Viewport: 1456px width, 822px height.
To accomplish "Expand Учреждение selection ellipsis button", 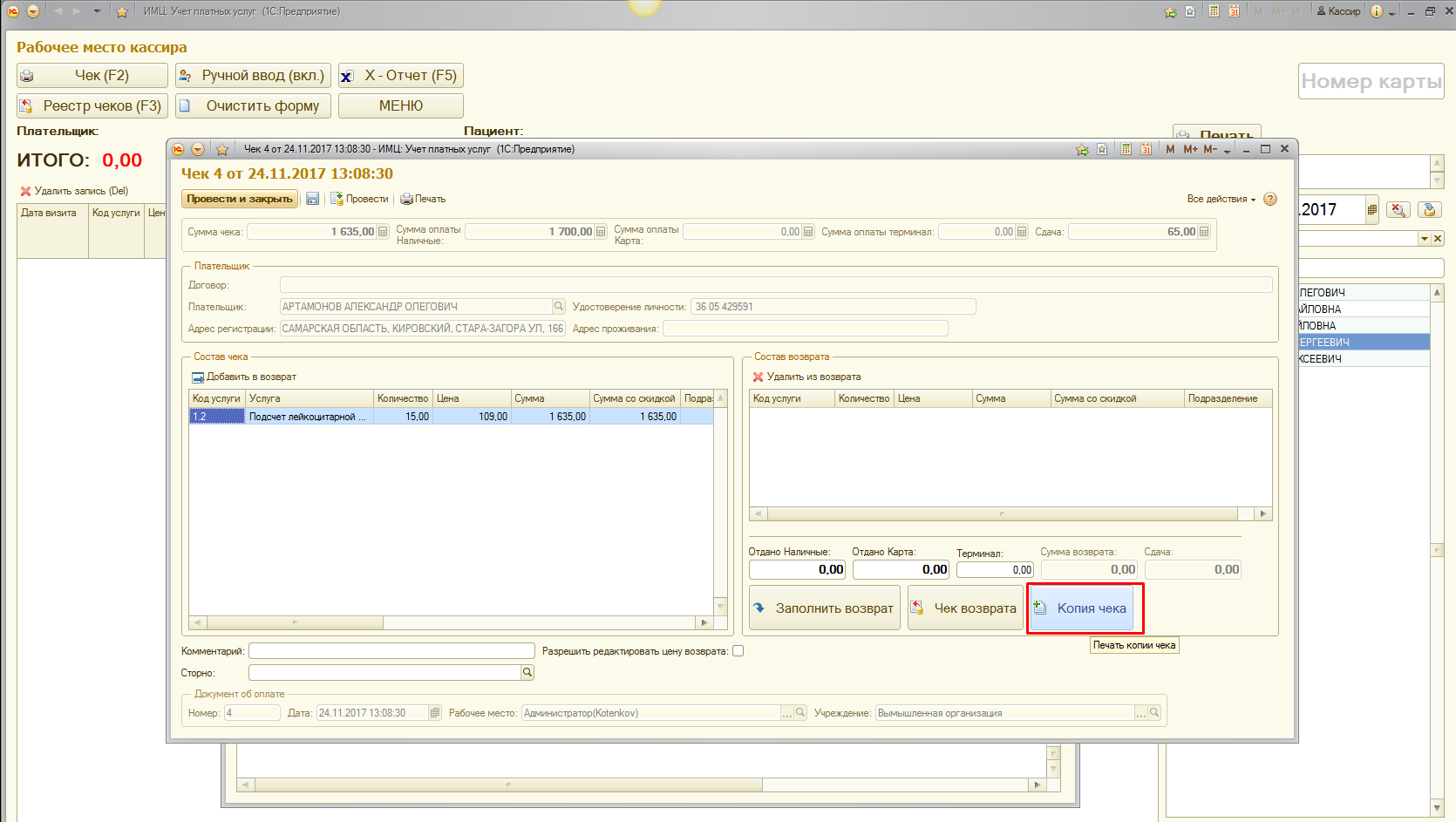I will [x=1140, y=713].
